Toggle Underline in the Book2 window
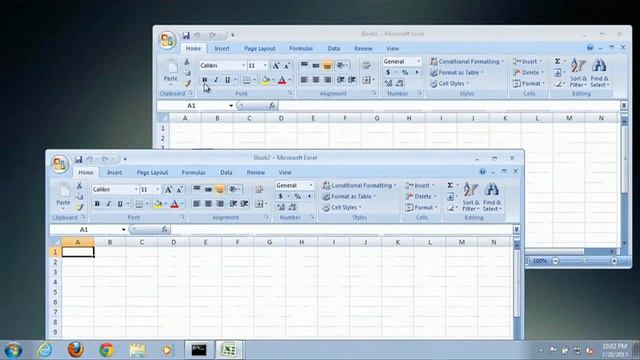Screen dimensions: 640x360 click(120, 204)
